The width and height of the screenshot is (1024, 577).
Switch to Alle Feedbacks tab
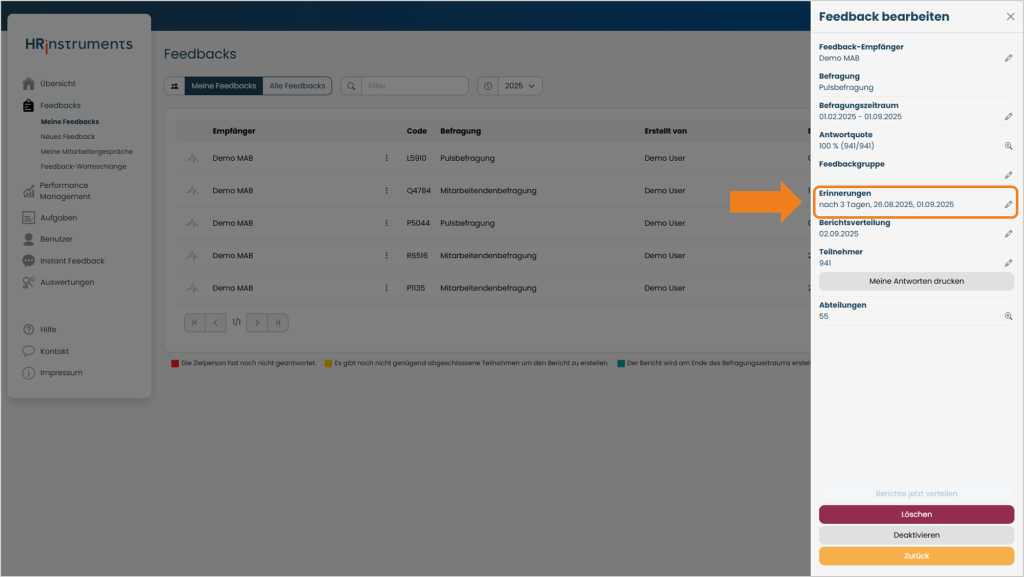[x=297, y=86]
